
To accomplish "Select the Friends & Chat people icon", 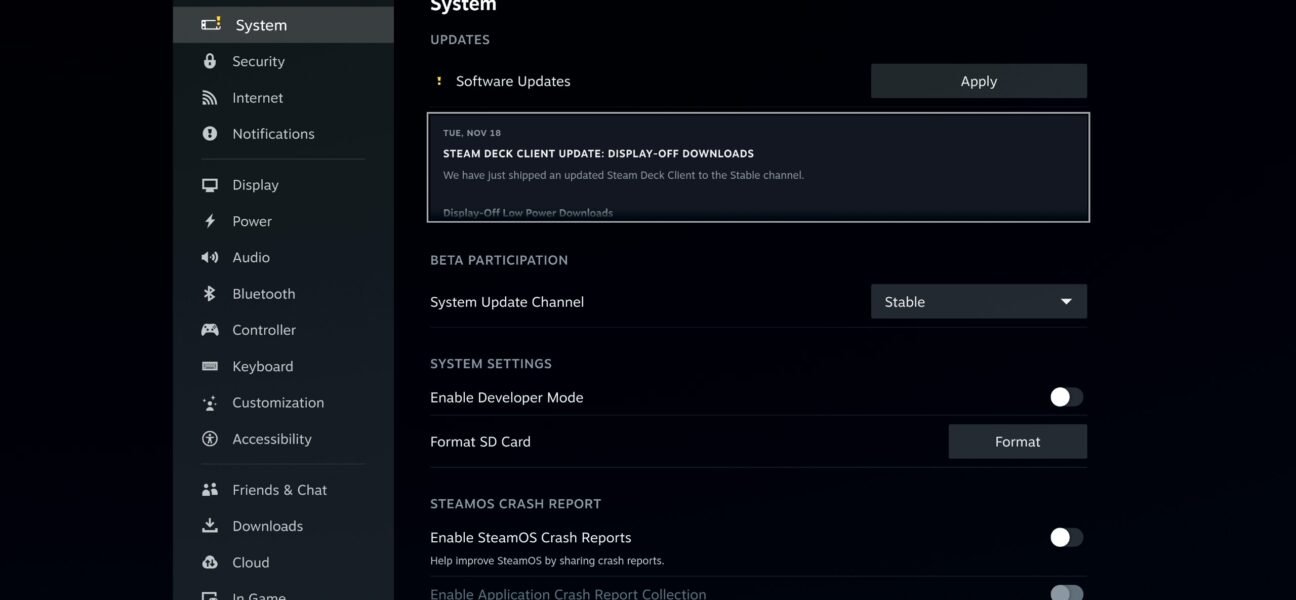I will (209, 489).
